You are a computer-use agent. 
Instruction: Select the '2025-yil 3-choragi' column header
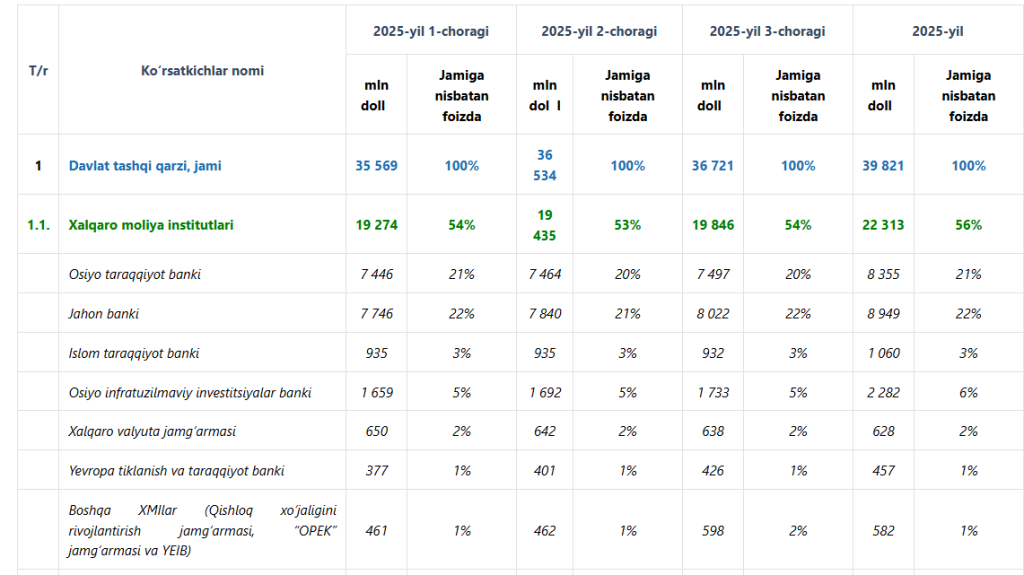pos(767,31)
